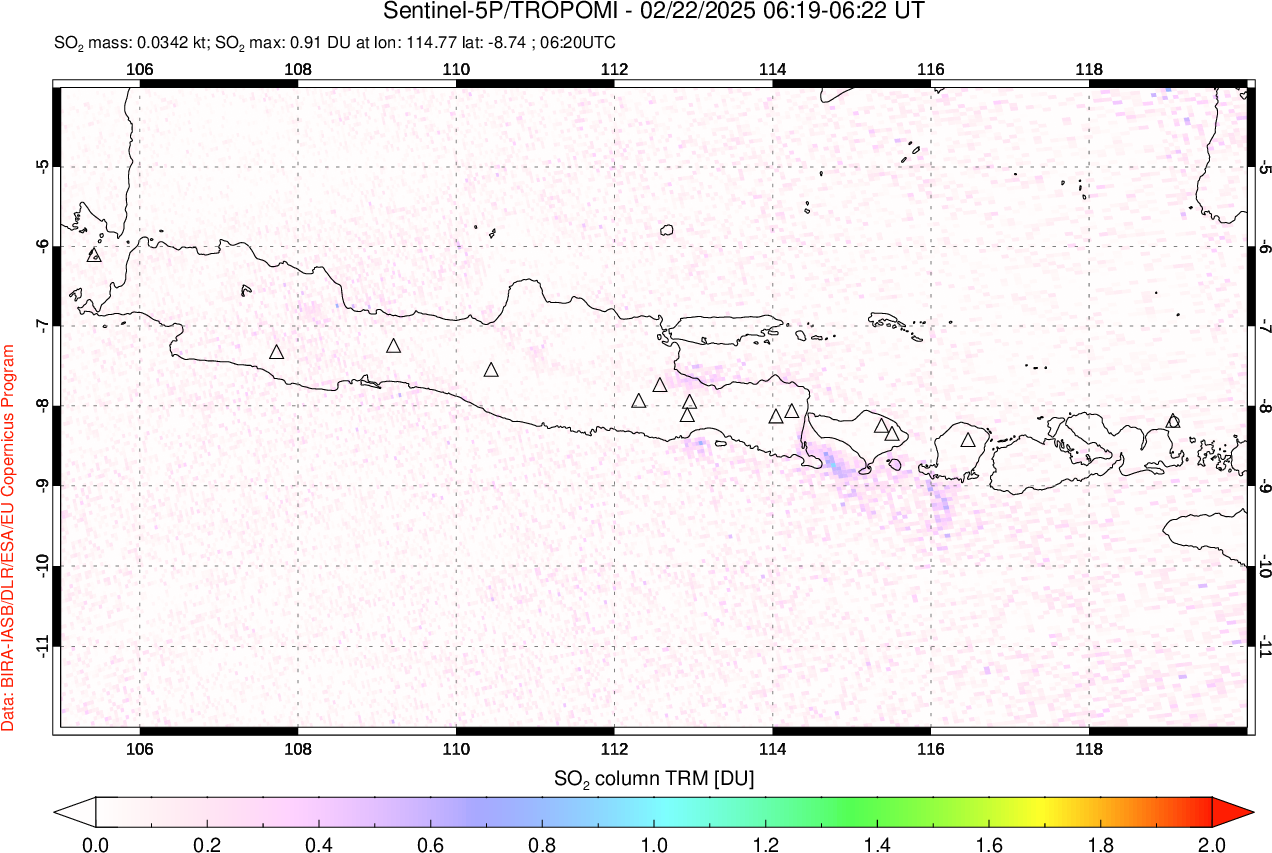Viewport: 1272px width, 853px height.
Task: Click the top axis longitude label 106
Action: pos(140,69)
